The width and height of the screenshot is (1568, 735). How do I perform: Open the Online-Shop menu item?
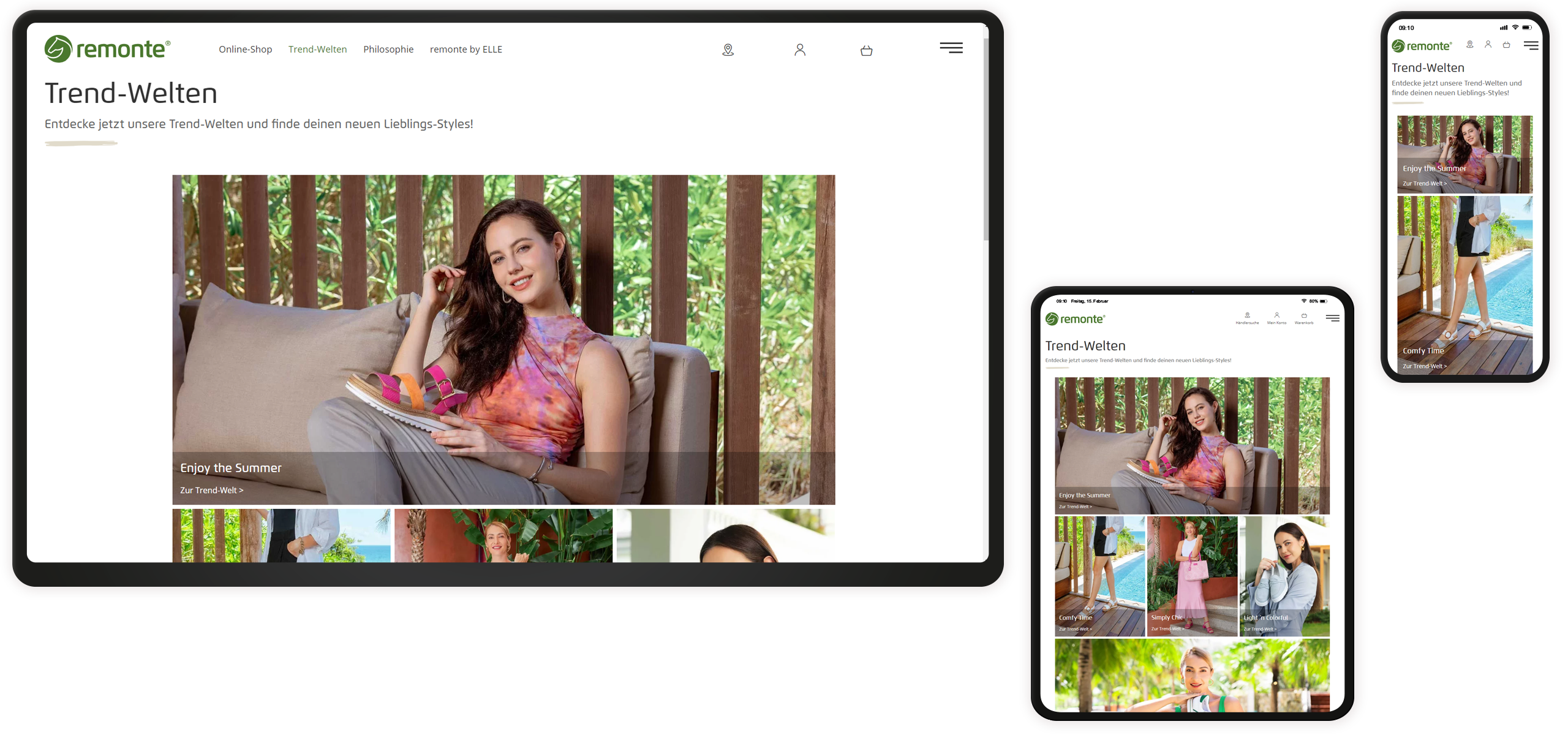coord(245,50)
